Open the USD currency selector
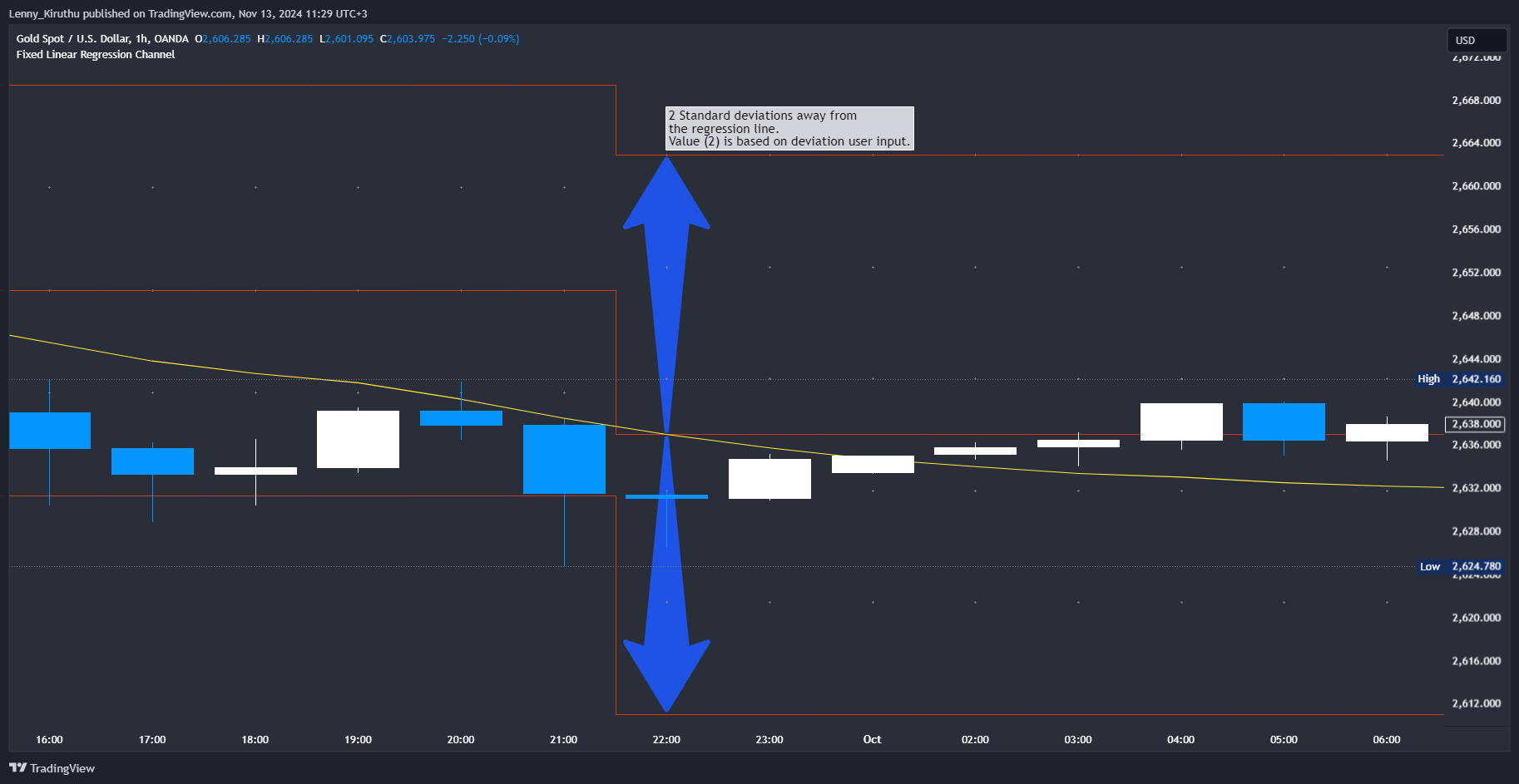The height and width of the screenshot is (784, 1519). (1477, 40)
